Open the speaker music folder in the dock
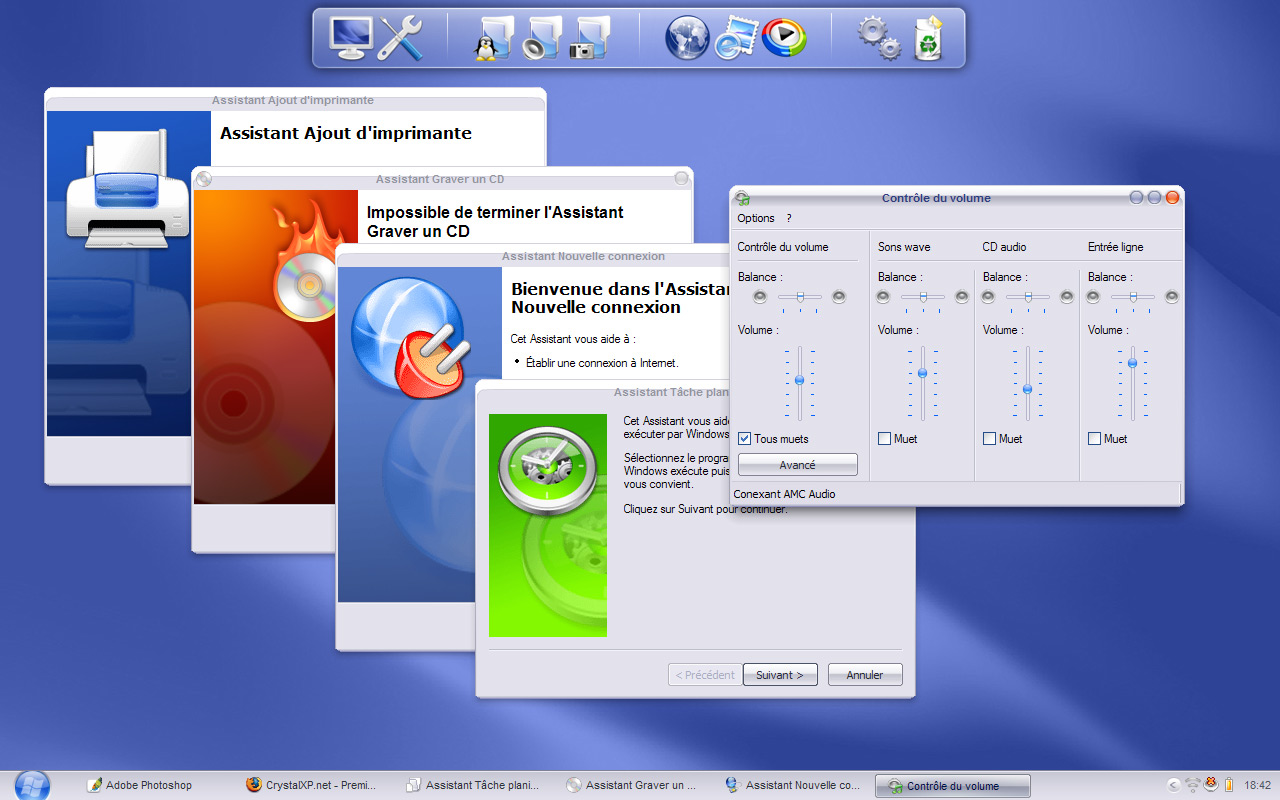The width and height of the screenshot is (1280, 800). click(x=542, y=38)
